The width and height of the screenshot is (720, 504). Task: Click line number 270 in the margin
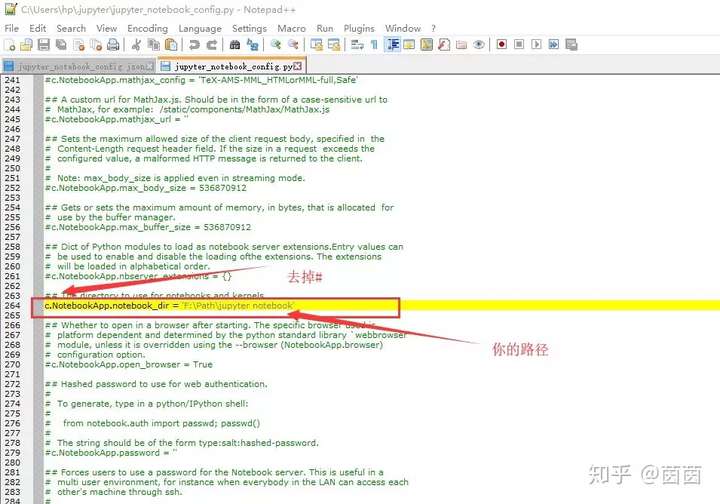(x=12, y=364)
